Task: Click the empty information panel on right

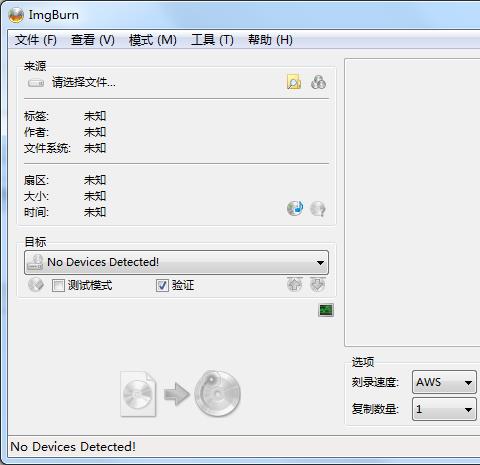Action: tap(412, 203)
